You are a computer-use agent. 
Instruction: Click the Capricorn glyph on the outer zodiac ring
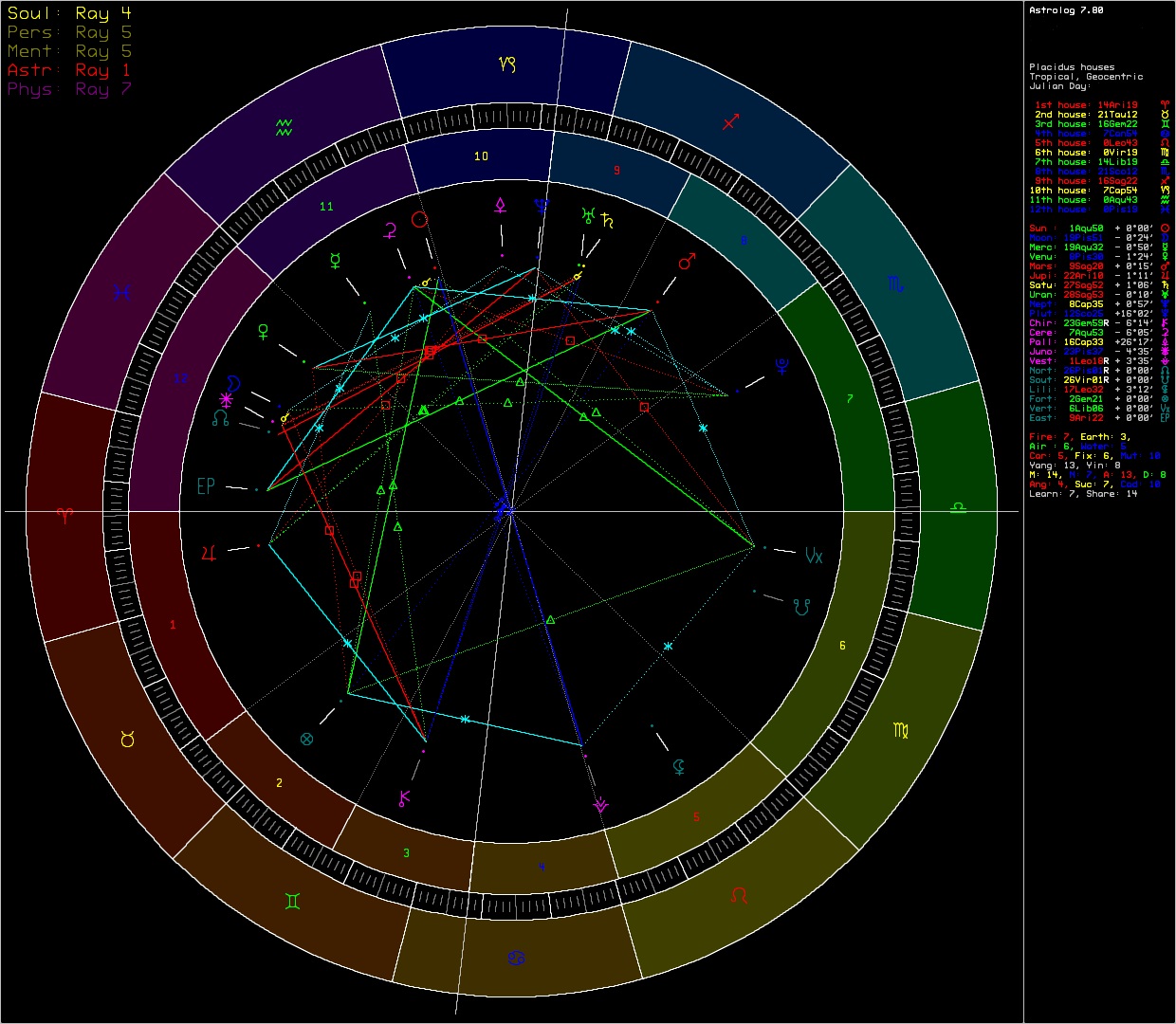(x=507, y=64)
